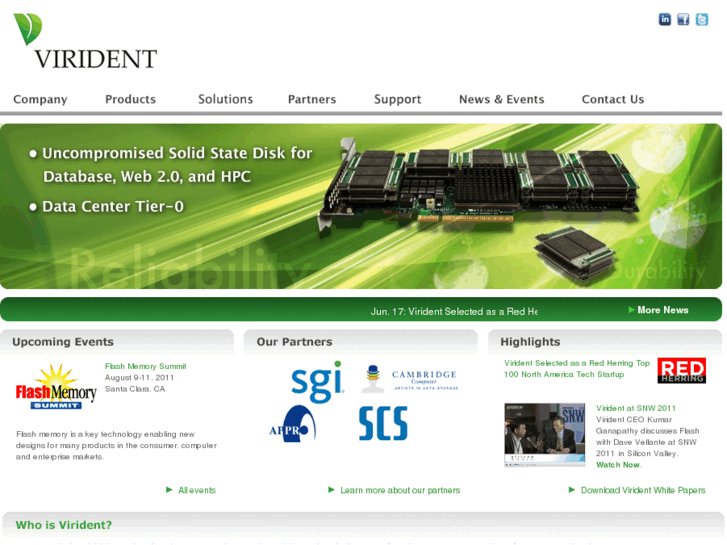Open the News & Events menu
Viewport: 727px width, 545px height.
[x=502, y=99]
